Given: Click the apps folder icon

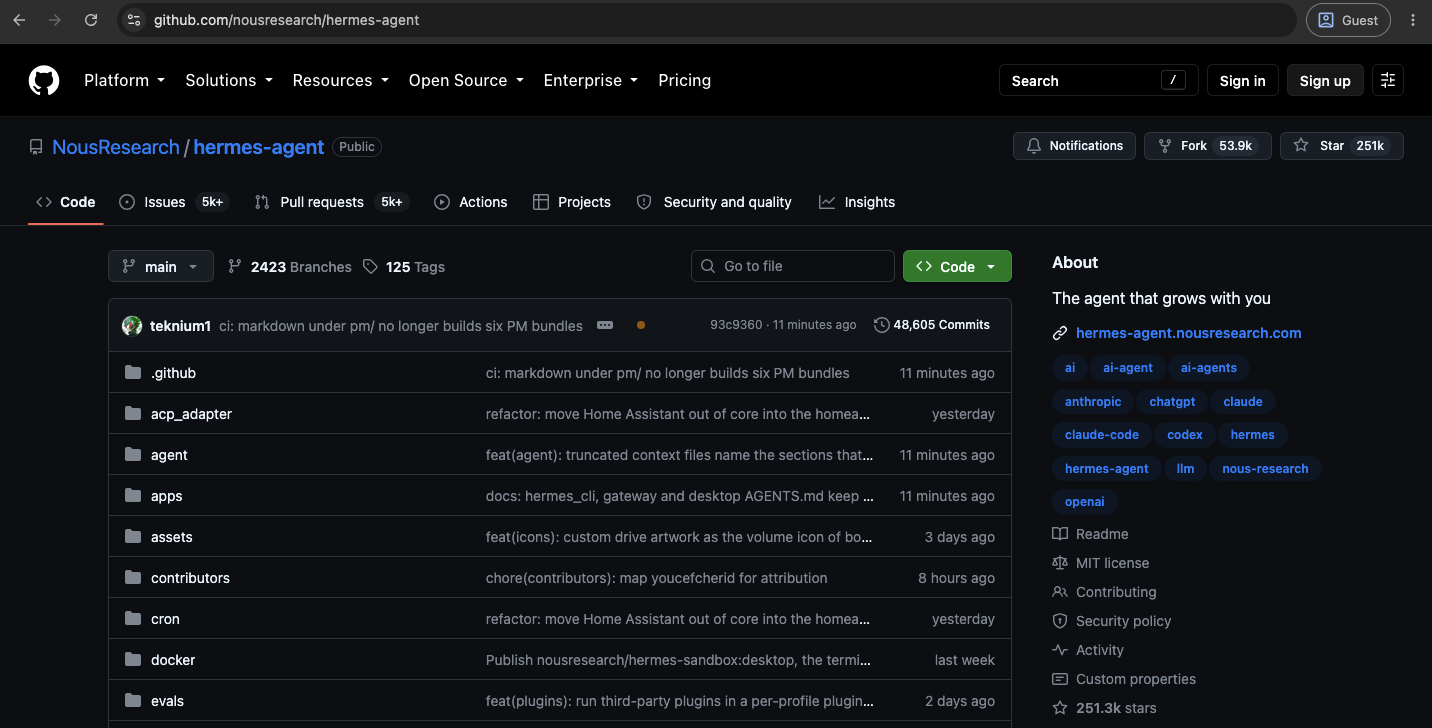Looking at the screenshot, I should [133, 496].
